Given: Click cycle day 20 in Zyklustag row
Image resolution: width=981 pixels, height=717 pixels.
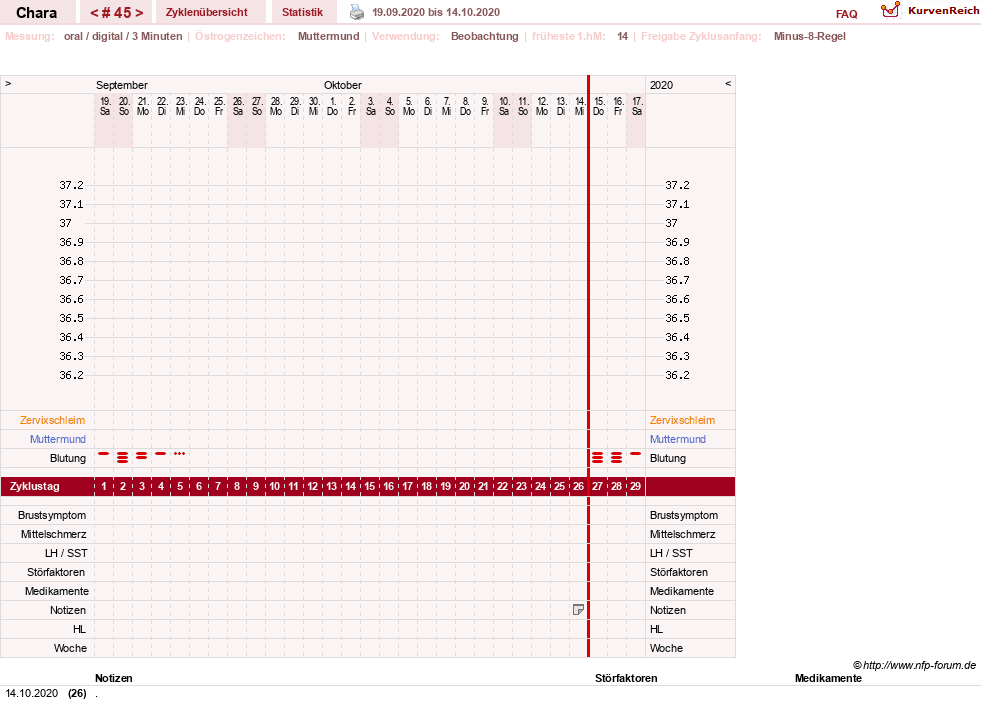Looking at the screenshot, I should coord(464,486).
